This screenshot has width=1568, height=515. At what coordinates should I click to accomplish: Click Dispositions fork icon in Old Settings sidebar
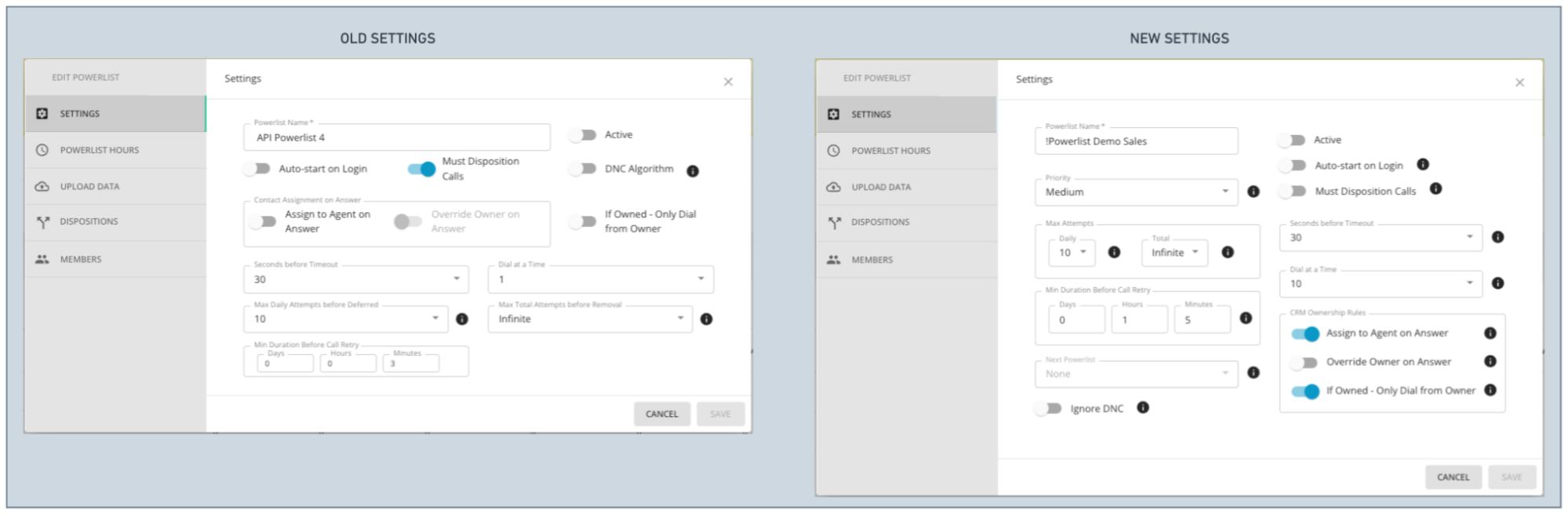pos(42,222)
